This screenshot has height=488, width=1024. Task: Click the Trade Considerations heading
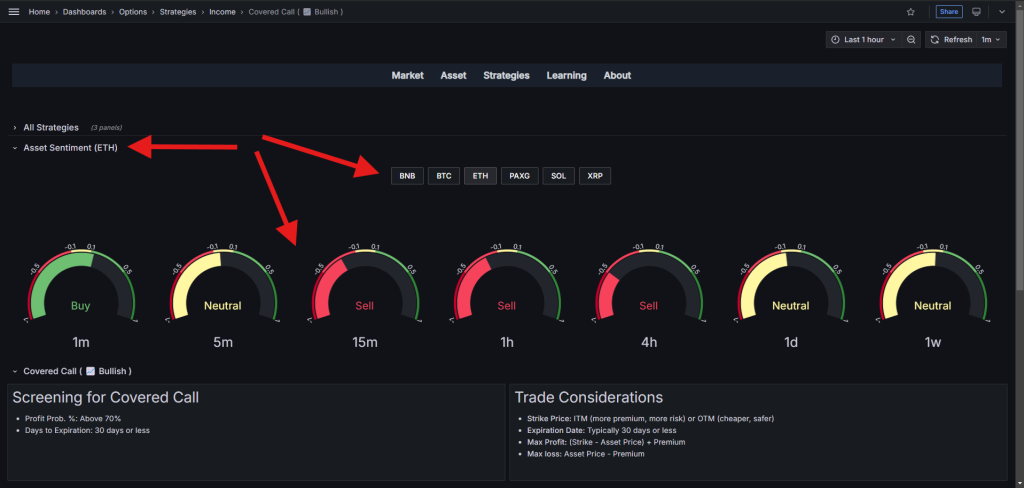(589, 397)
